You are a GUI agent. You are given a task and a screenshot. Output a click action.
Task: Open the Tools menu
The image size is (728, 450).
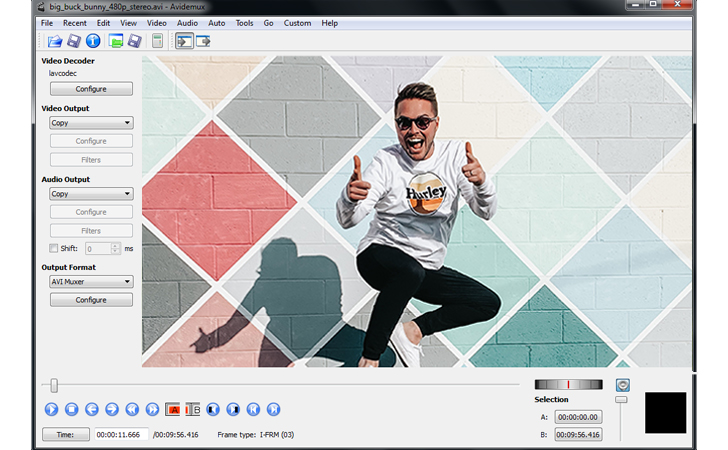pos(244,23)
